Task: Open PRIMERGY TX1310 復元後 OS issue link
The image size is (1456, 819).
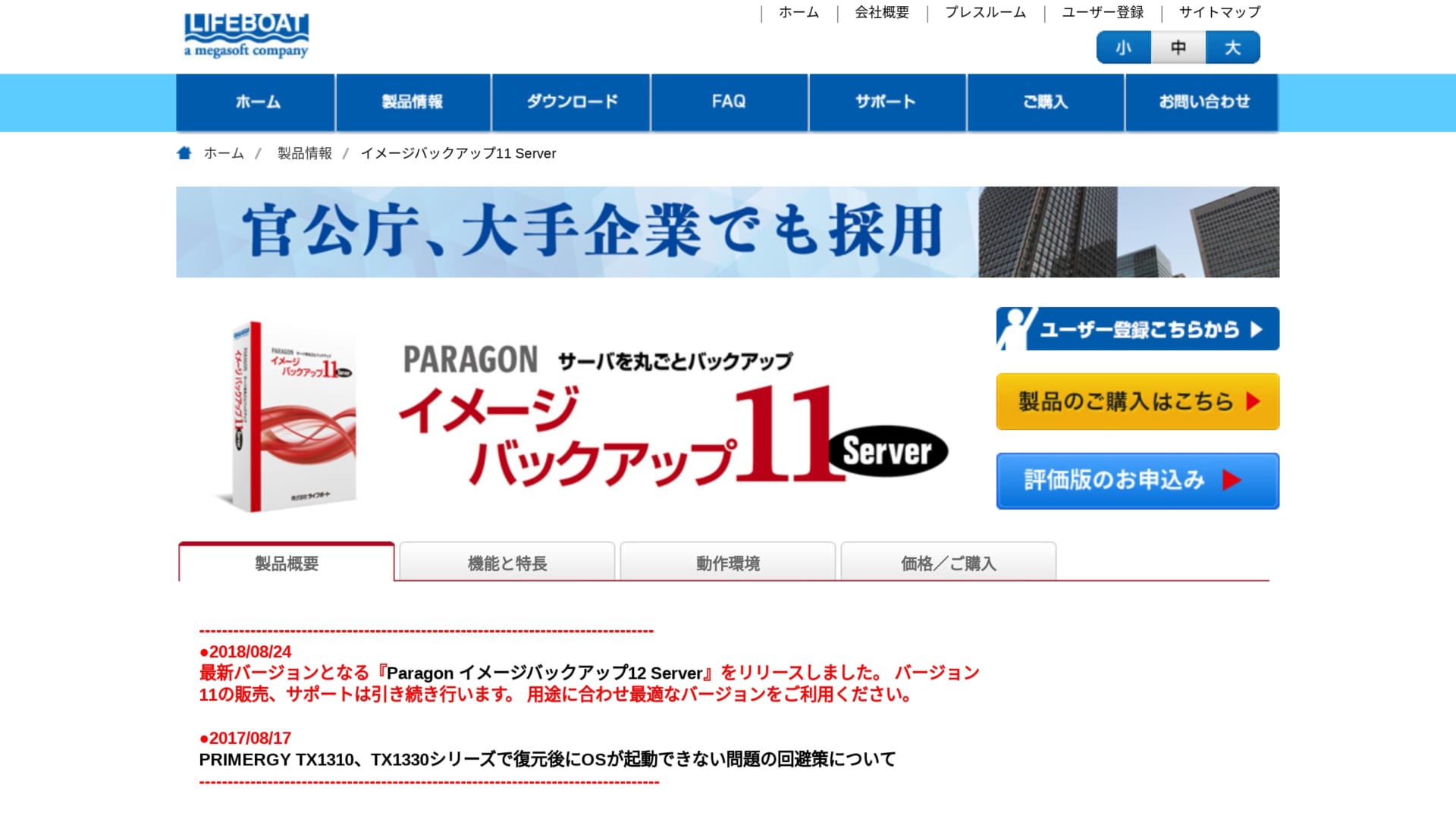Action: pyautogui.click(x=548, y=759)
